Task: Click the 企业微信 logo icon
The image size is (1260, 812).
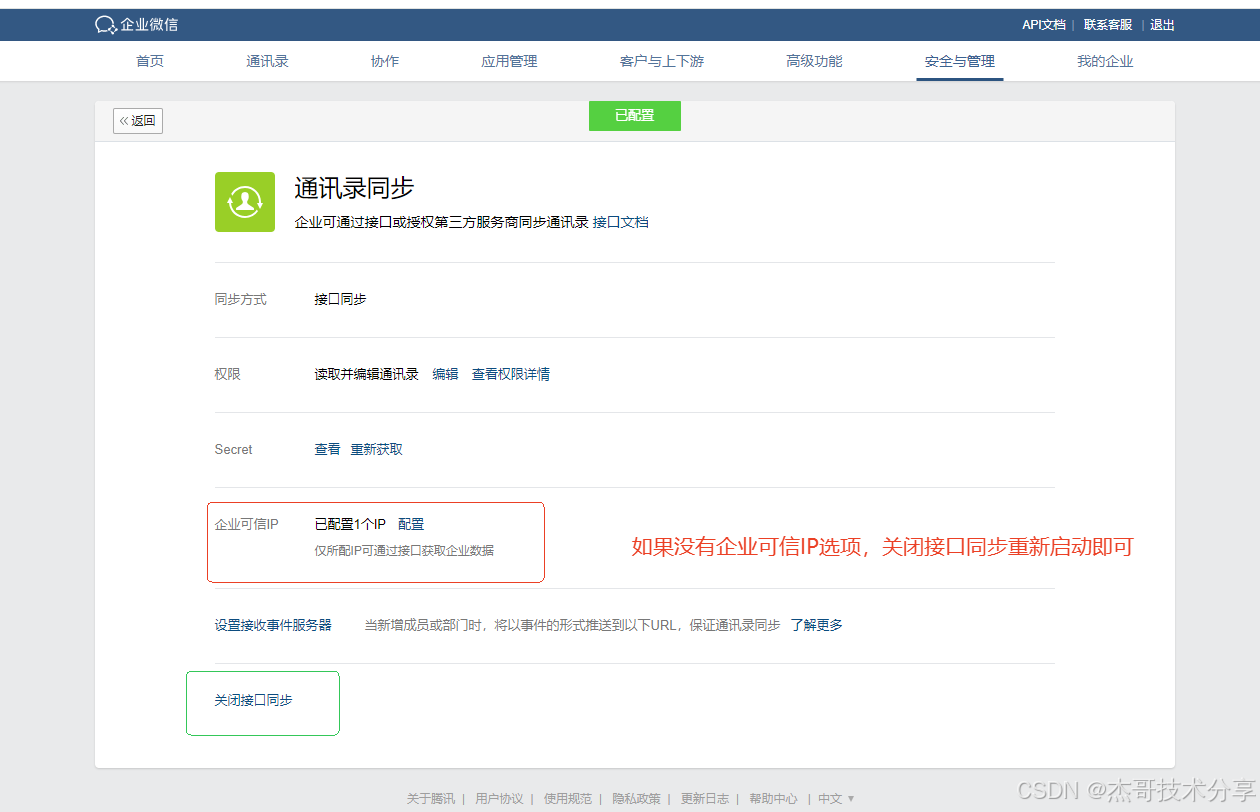Action: point(106,25)
